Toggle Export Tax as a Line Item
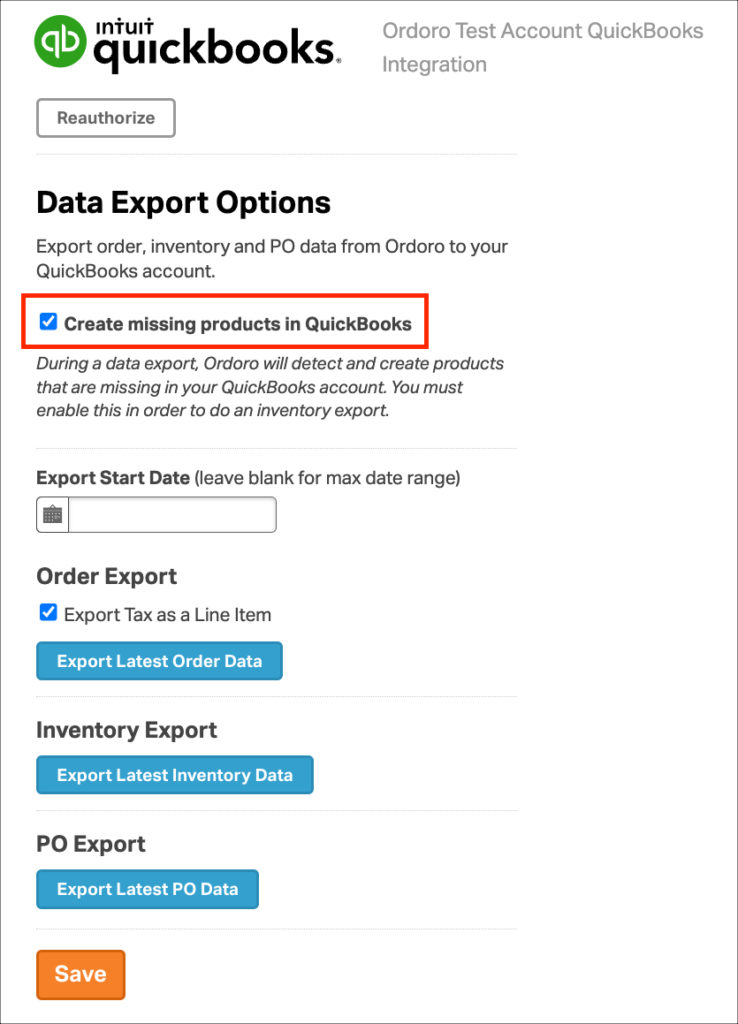The height and width of the screenshot is (1024, 738). click(48, 613)
